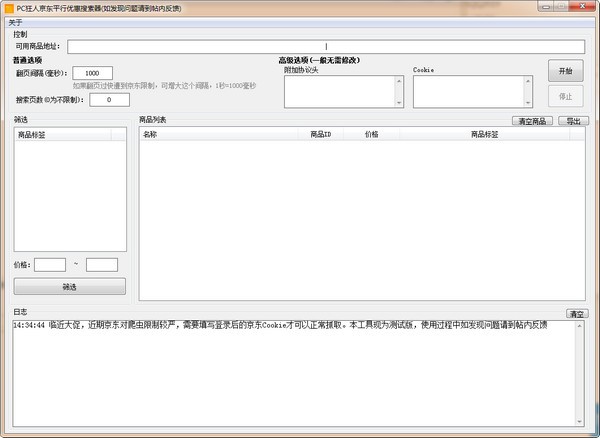Image resolution: width=600 pixels, height=438 pixels.
Task: Open the 关于 menu
Action: 14,22
